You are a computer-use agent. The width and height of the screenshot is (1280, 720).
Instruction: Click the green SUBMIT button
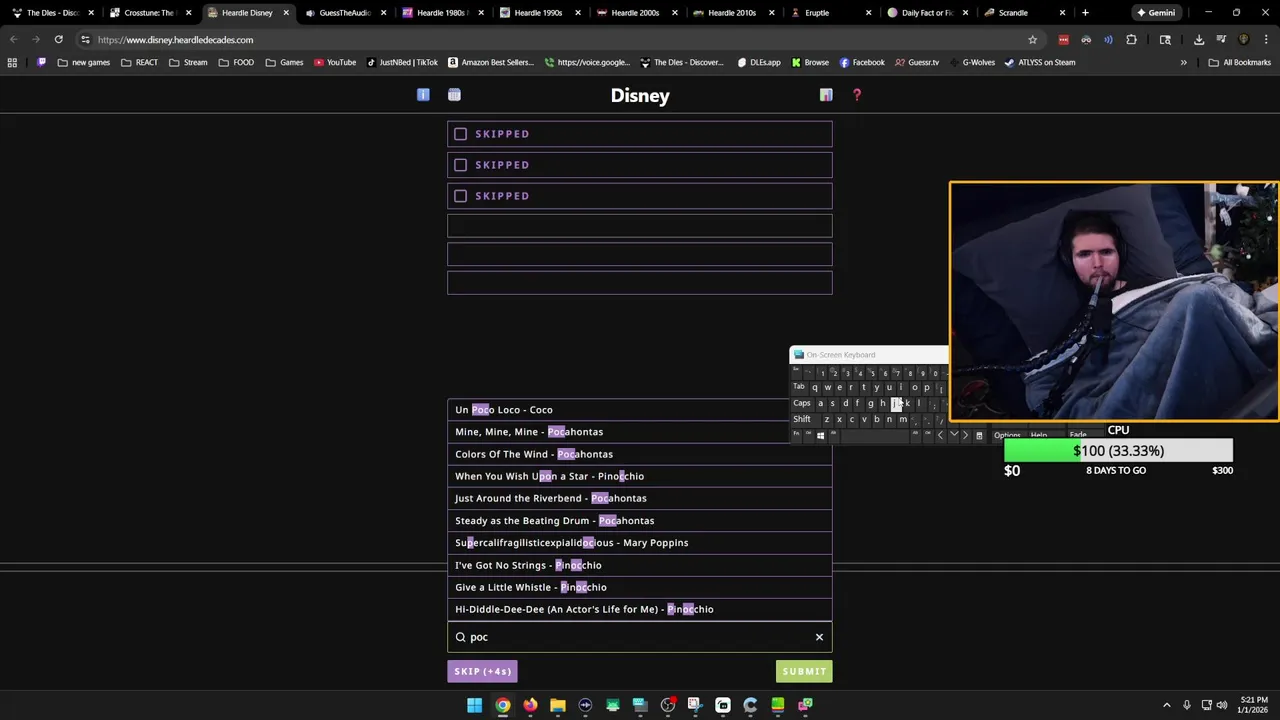click(804, 671)
